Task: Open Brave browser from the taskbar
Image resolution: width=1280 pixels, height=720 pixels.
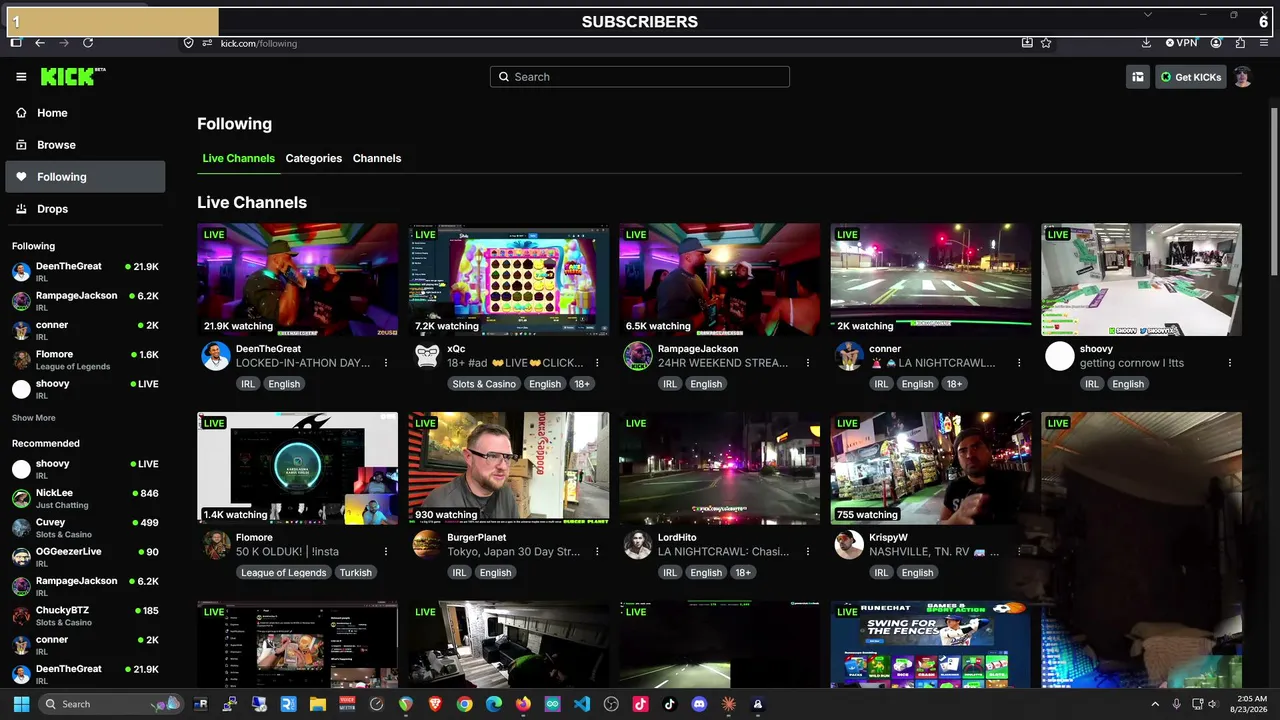Action: [435, 704]
